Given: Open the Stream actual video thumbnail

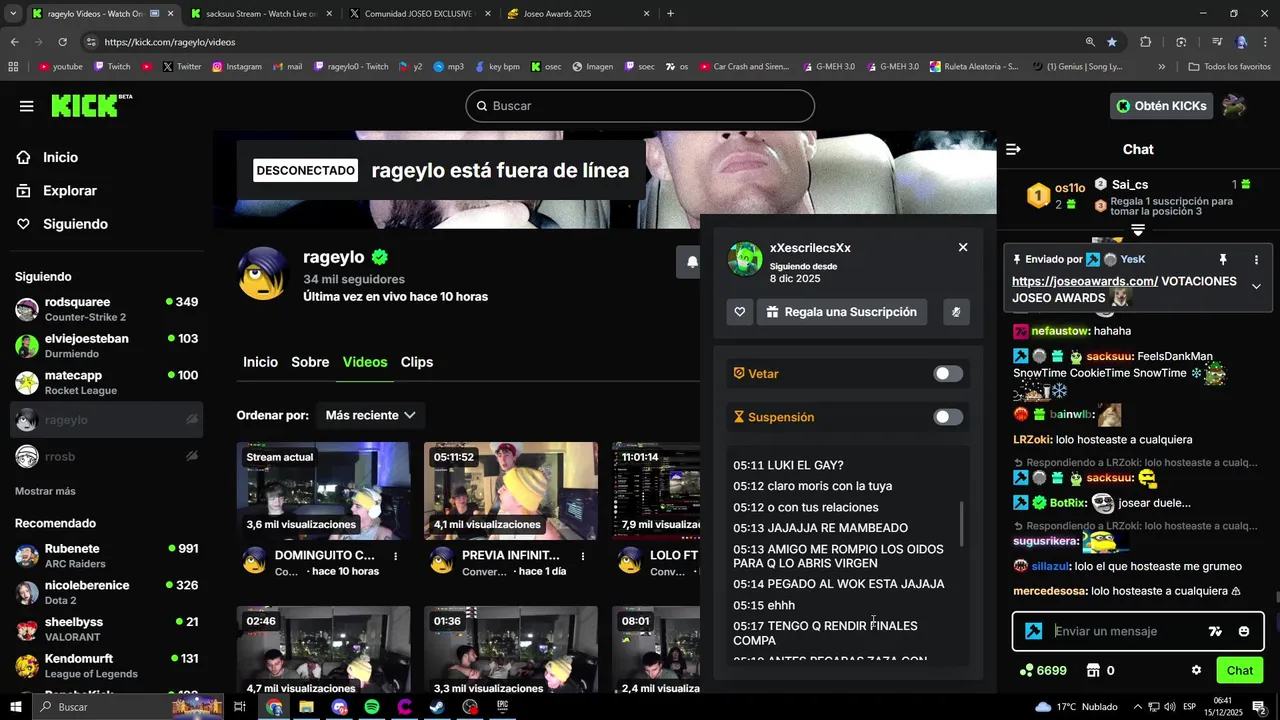Looking at the screenshot, I should pos(323,491).
